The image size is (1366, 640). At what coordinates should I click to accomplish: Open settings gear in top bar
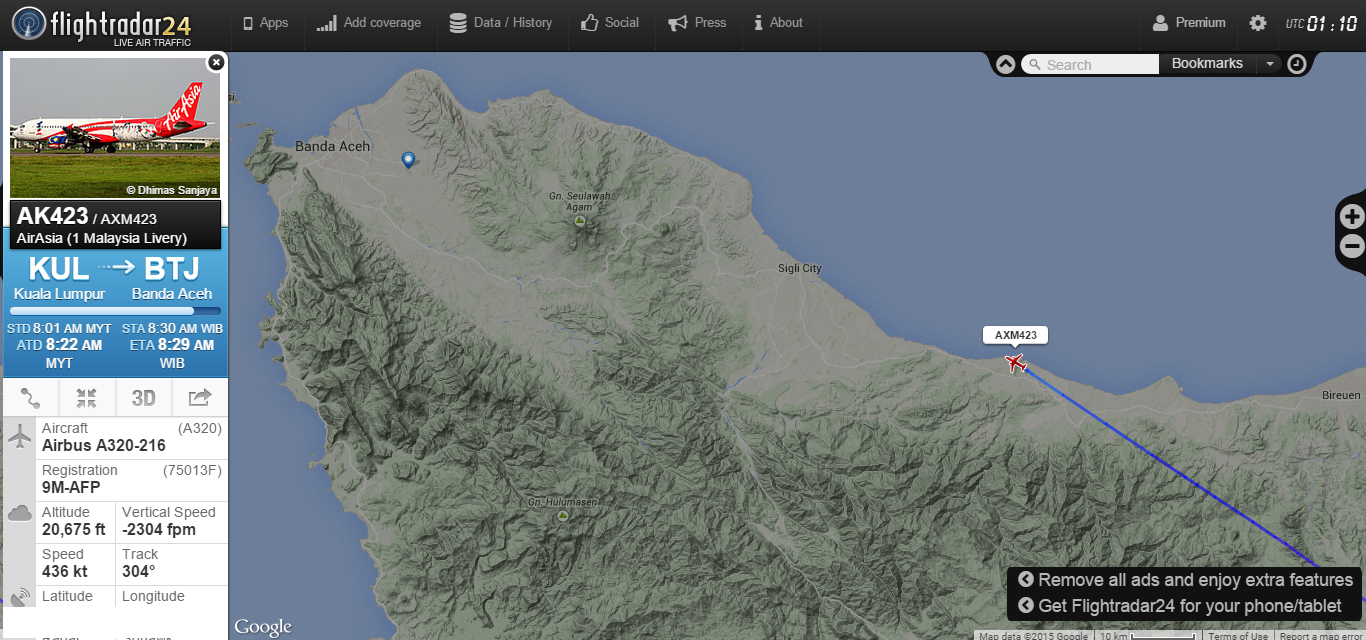click(1257, 23)
